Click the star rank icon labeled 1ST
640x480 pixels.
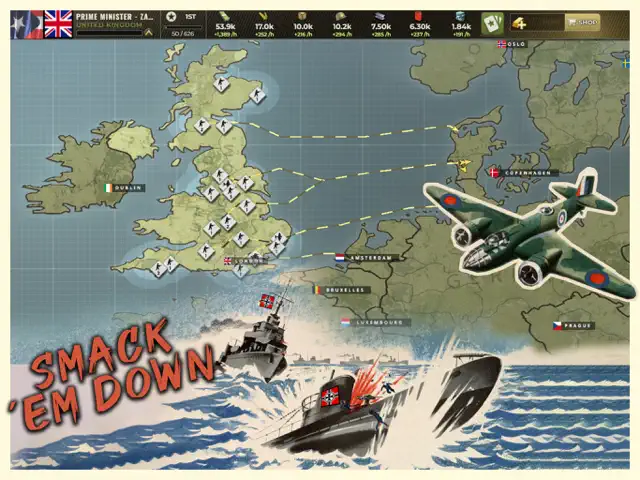tap(171, 17)
